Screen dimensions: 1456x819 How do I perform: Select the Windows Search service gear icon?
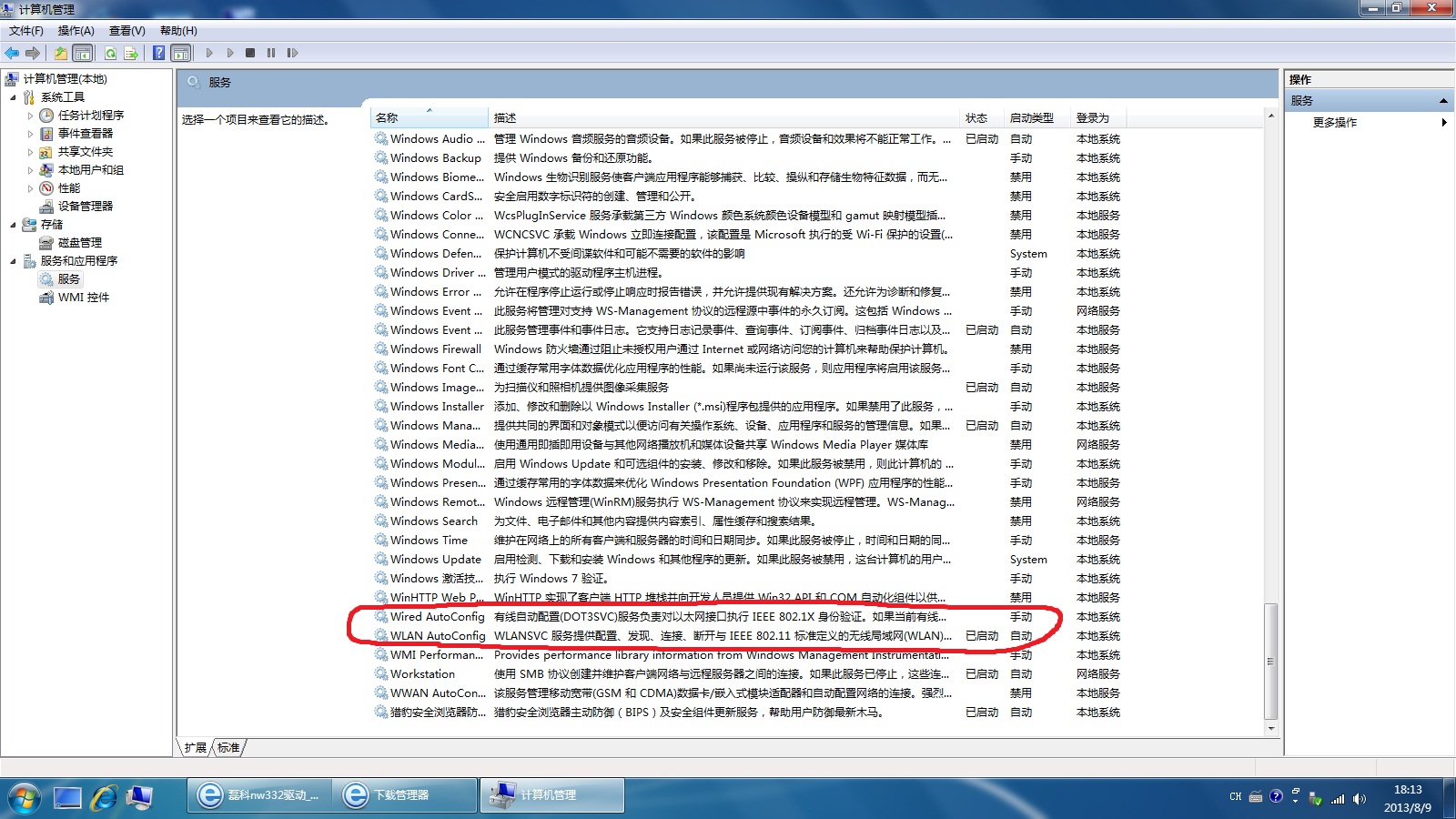point(381,521)
